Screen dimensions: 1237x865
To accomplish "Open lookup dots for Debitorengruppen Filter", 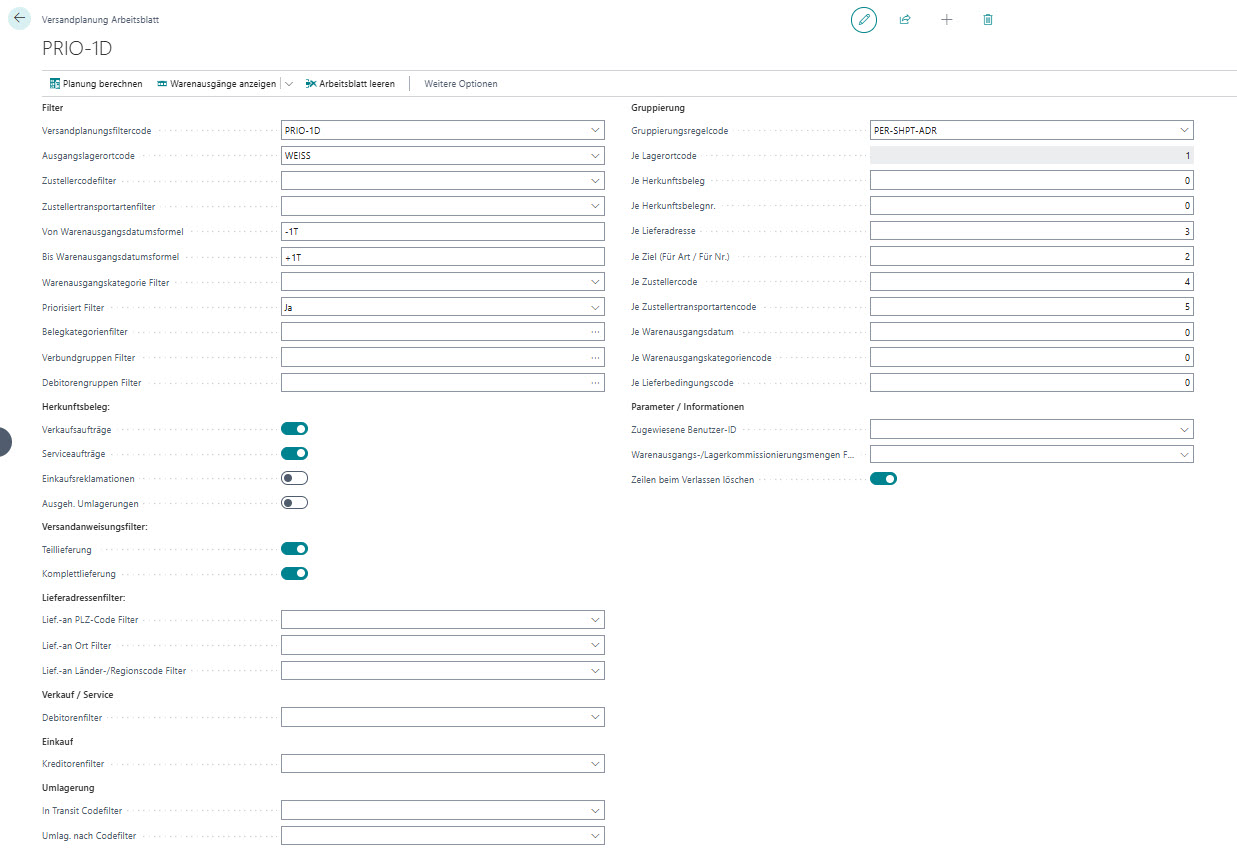I will pos(596,382).
